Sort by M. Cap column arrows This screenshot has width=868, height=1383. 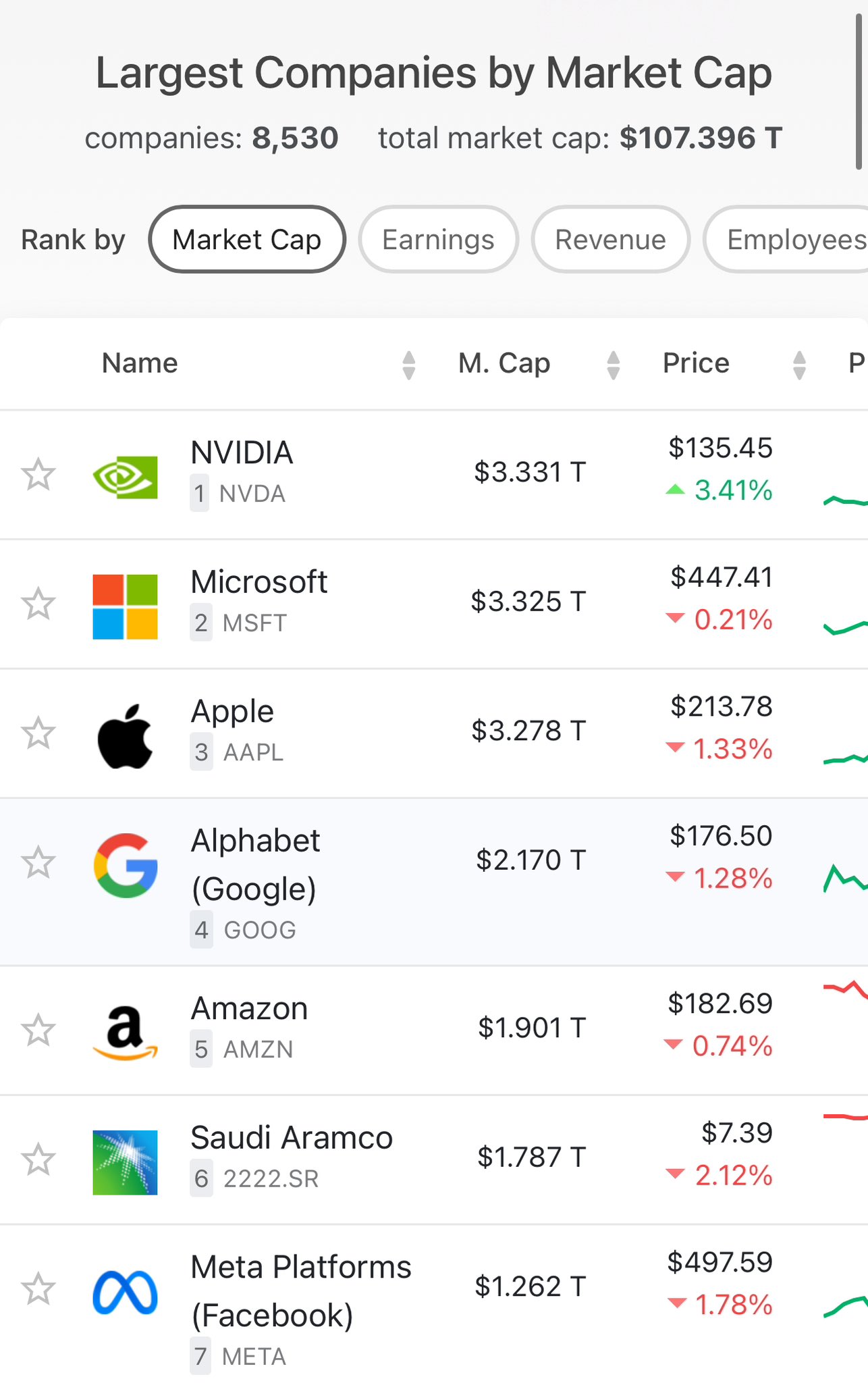coord(613,365)
